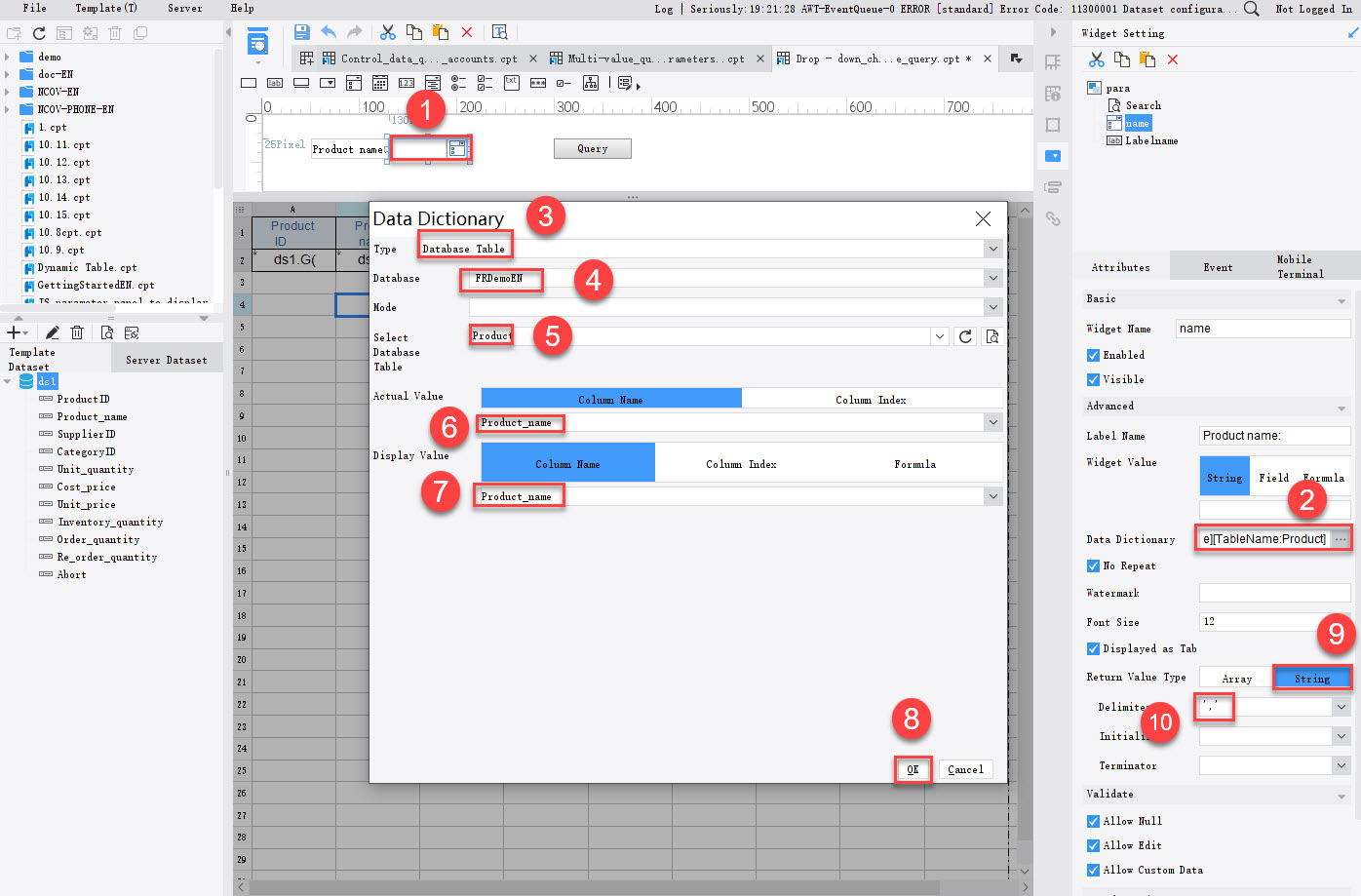The height and width of the screenshot is (896, 1361).
Task: Toggle the Allow Custom Data checkbox
Action: click(x=1093, y=870)
